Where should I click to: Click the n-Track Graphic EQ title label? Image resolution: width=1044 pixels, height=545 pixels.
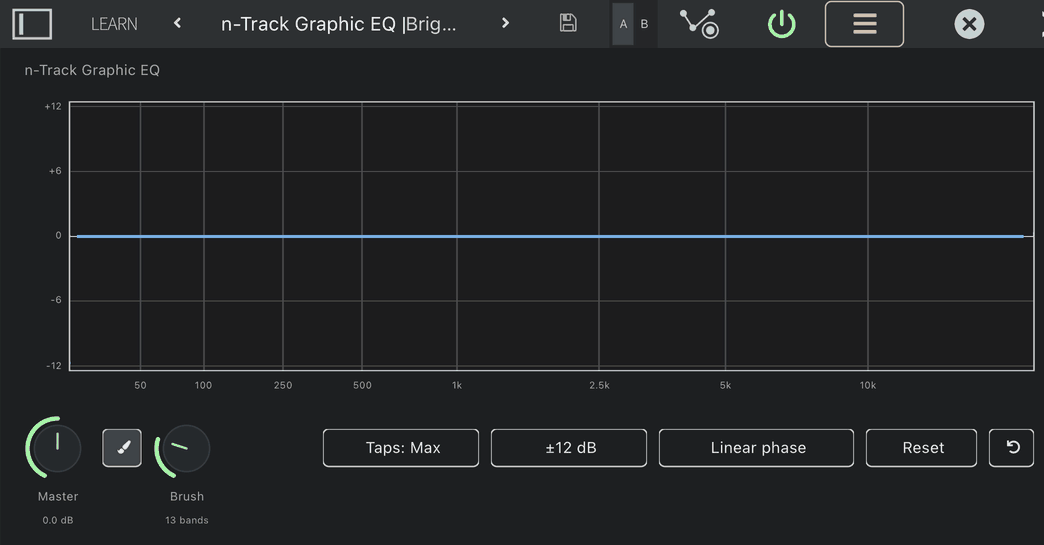point(92,70)
